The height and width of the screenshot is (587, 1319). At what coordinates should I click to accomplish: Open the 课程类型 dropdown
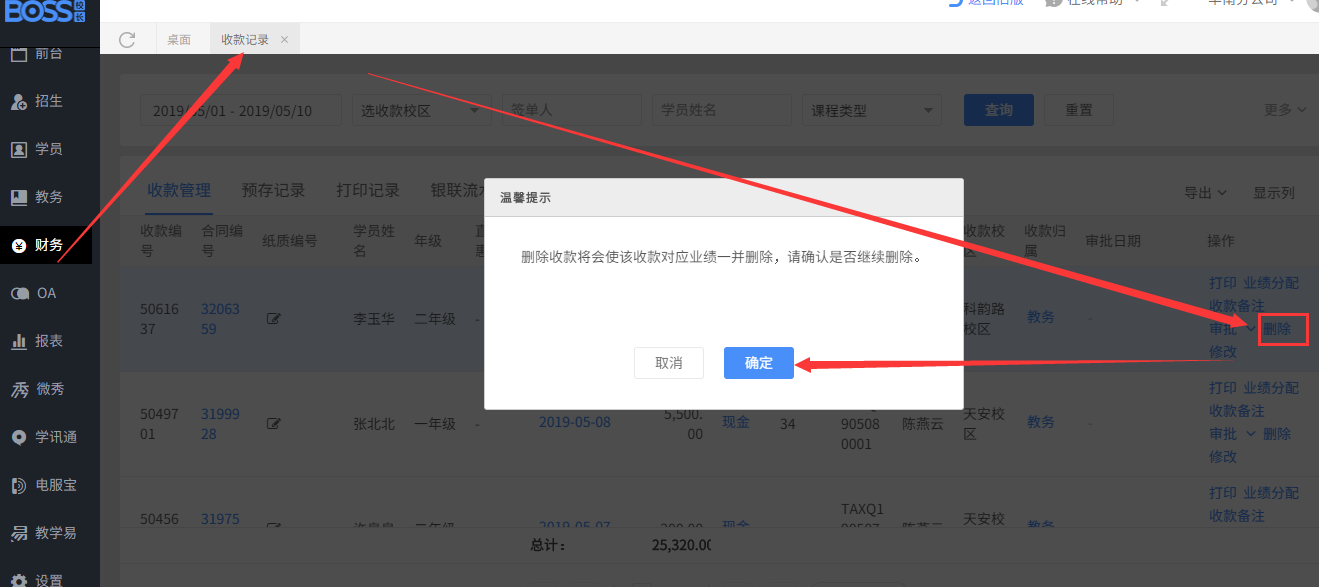[x=871, y=110]
